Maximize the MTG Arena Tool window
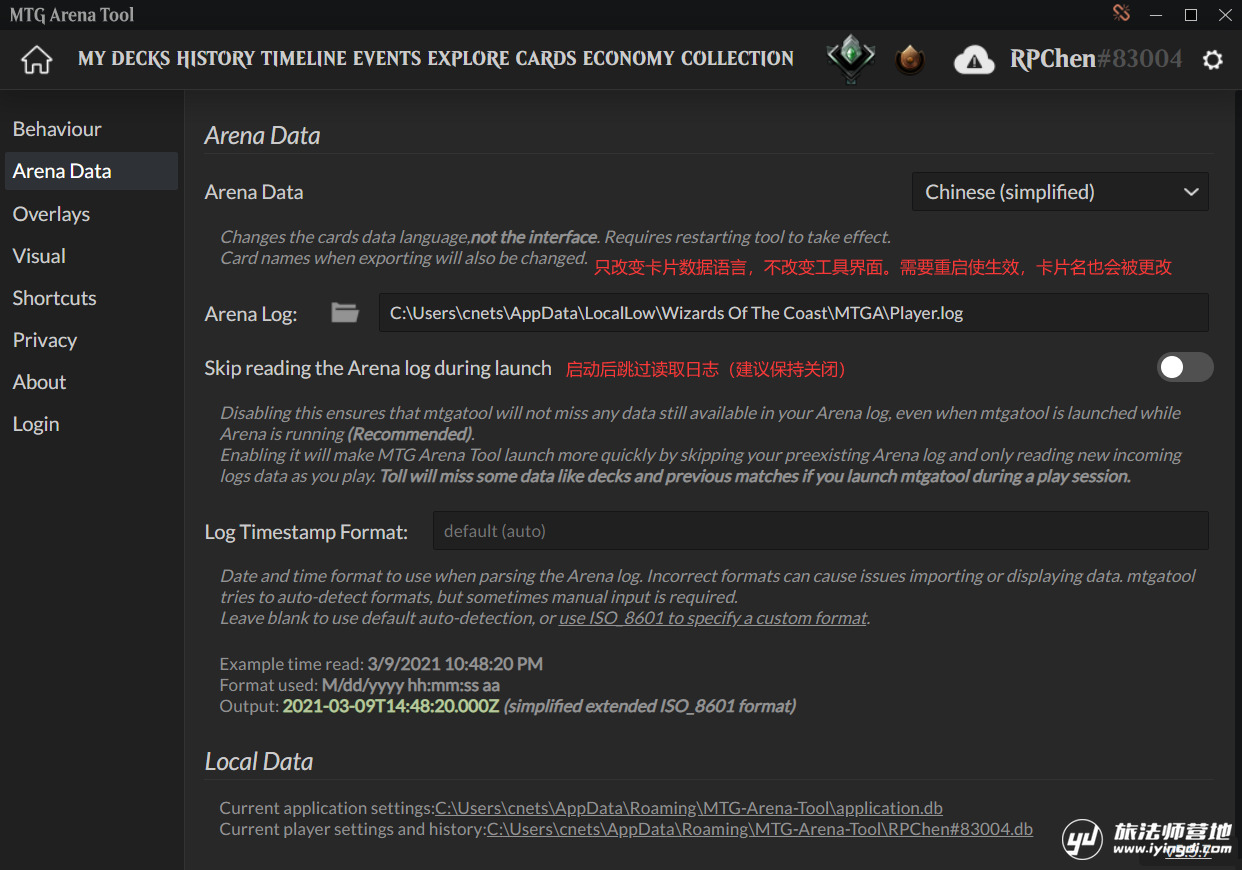Viewport: 1242px width, 870px height. (x=1191, y=15)
